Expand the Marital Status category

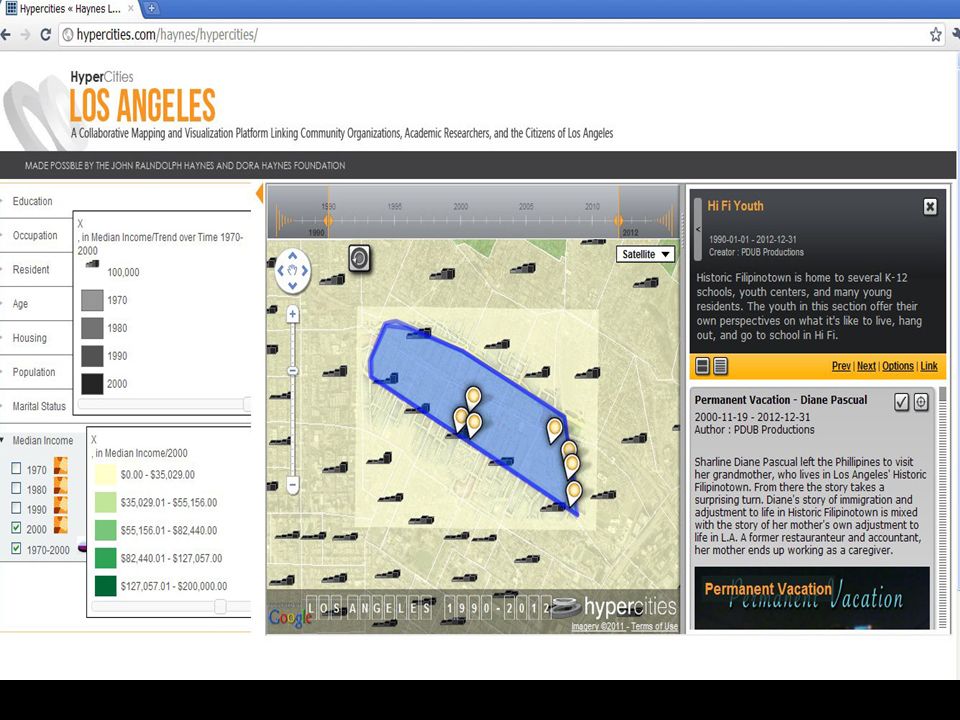click(39, 407)
